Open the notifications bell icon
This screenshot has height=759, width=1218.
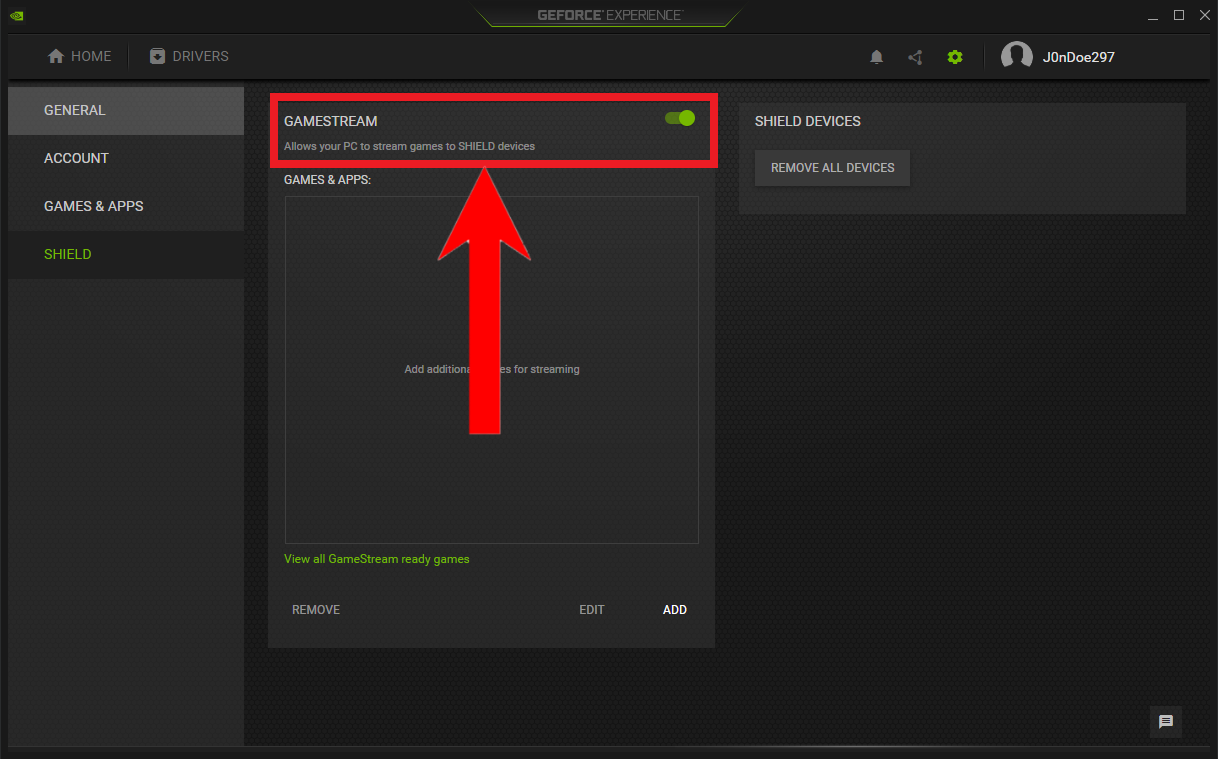click(877, 57)
